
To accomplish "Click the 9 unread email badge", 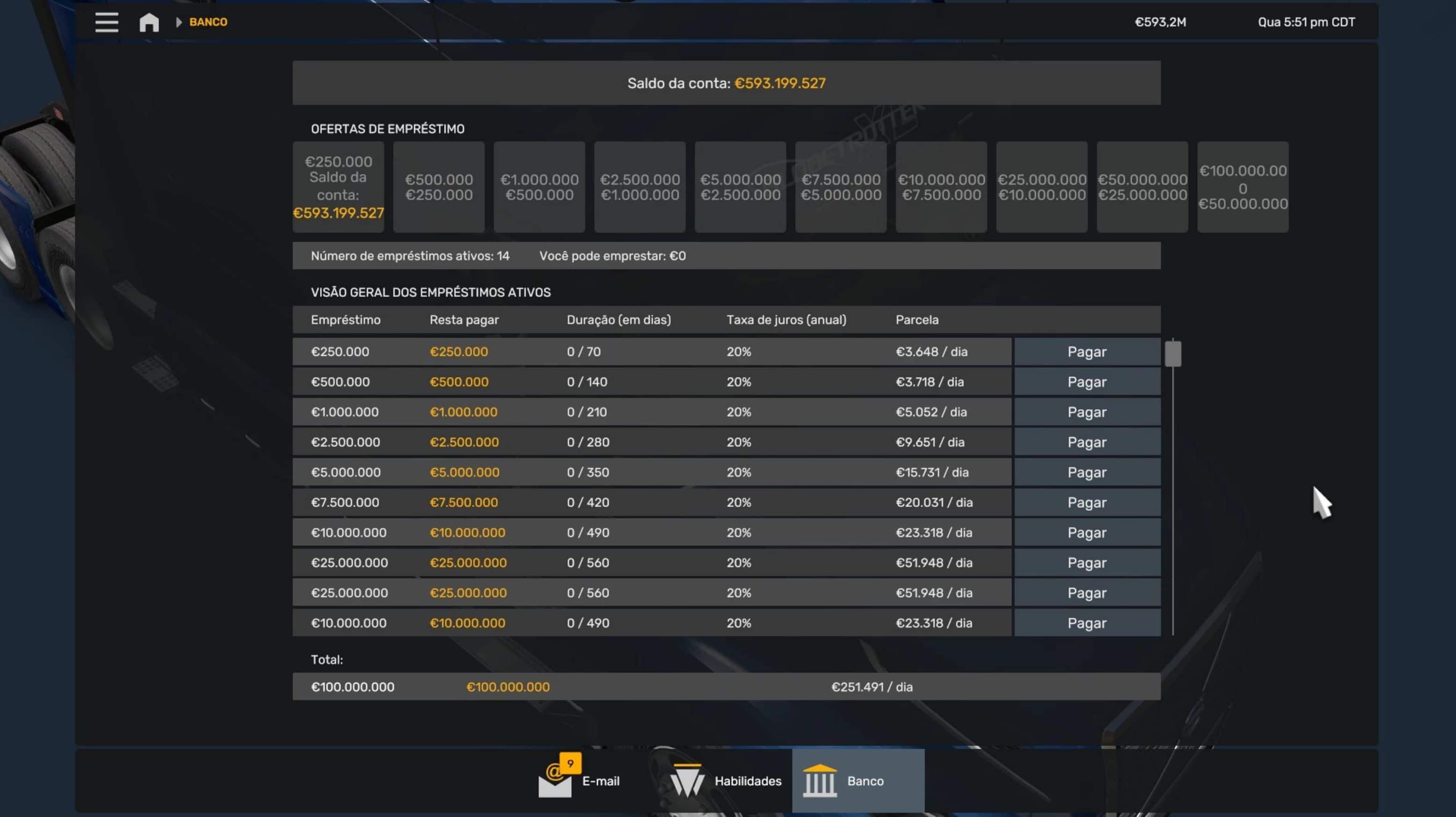I will pyautogui.click(x=570, y=763).
